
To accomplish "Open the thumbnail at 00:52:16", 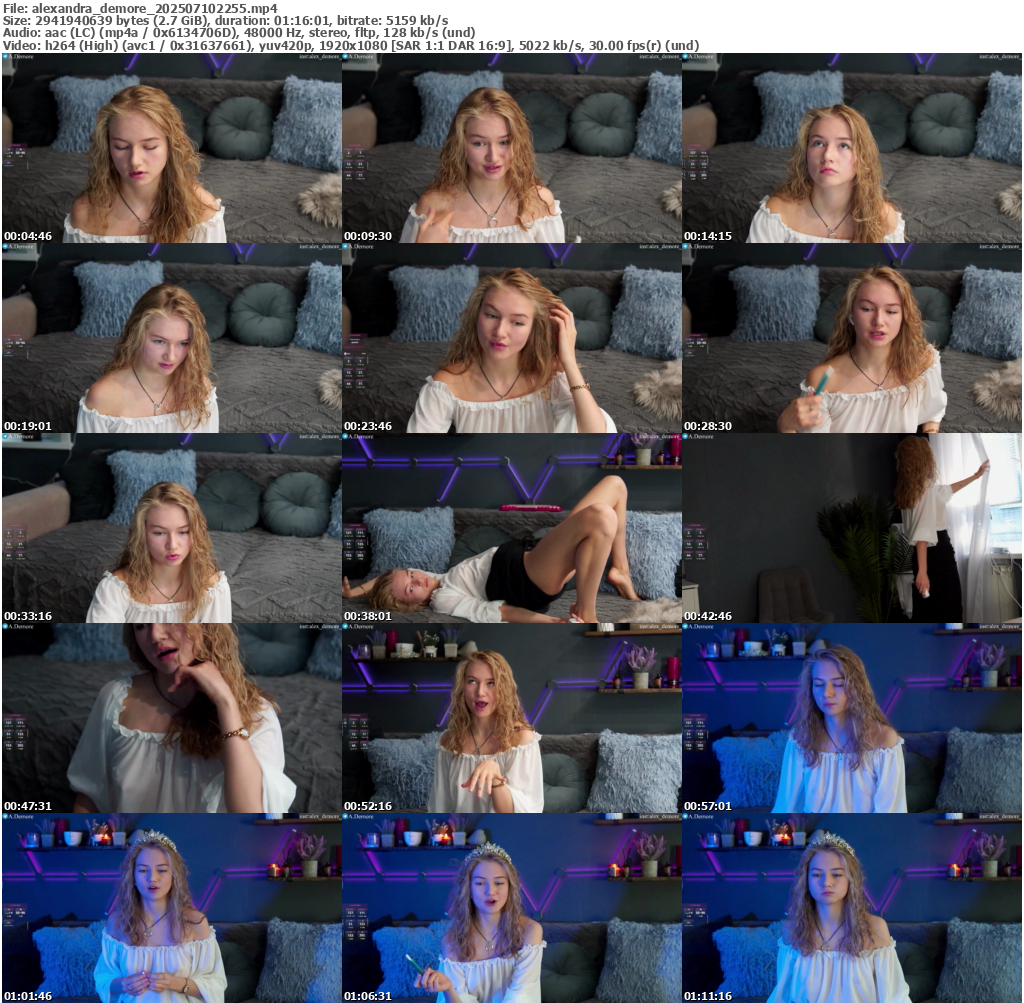I will coord(512,718).
